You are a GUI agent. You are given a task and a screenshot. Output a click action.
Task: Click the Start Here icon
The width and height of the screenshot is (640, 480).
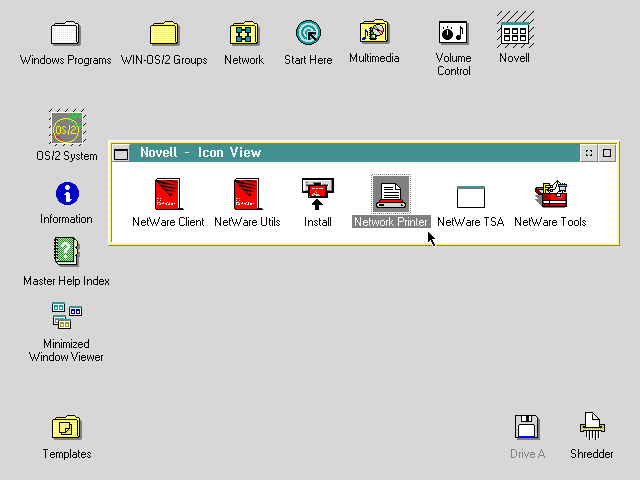point(308,34)
